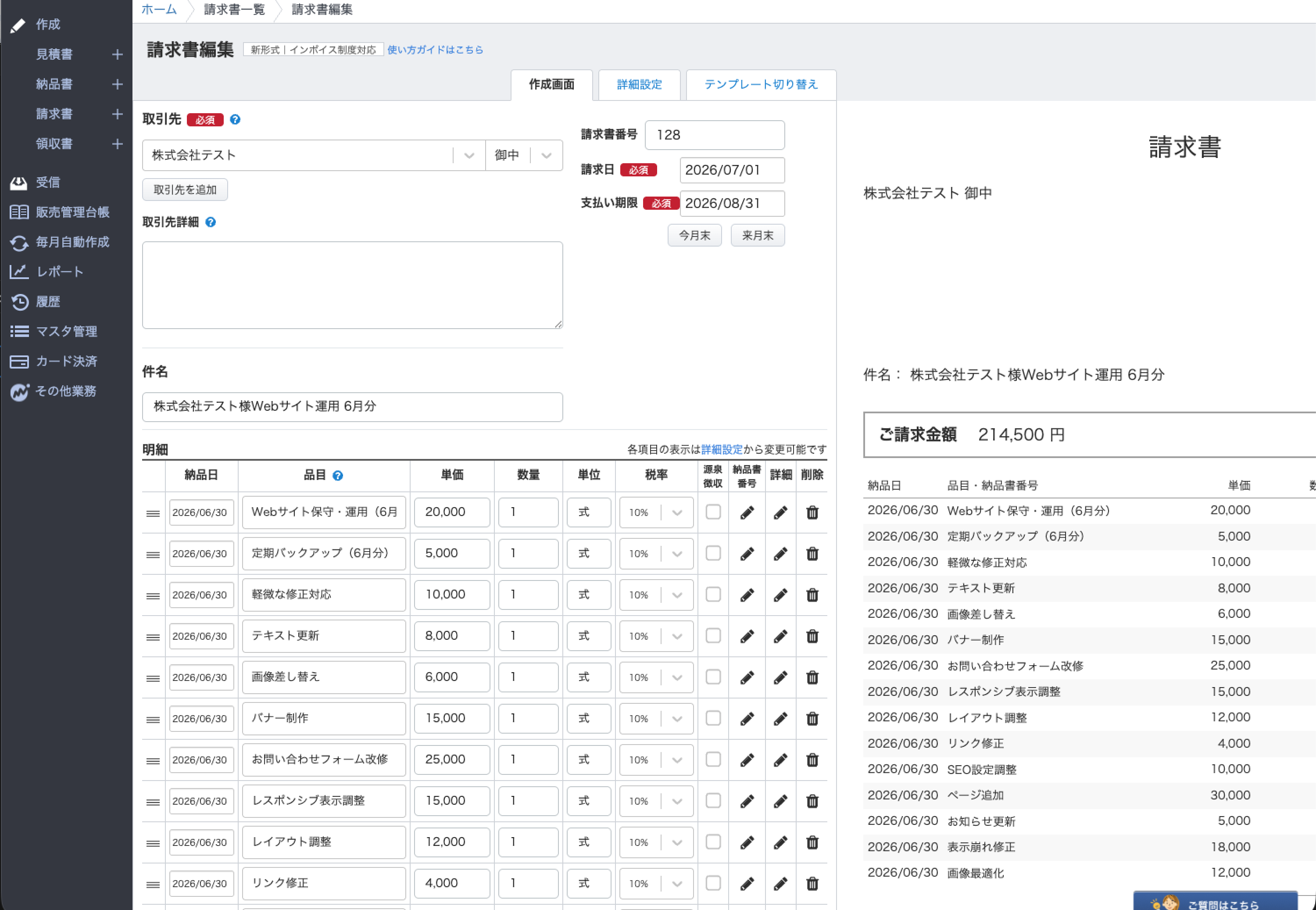Open the その他業務 icon
Image resolution: width=1316 pixels, height=910 pixels.
click(19, 392)
